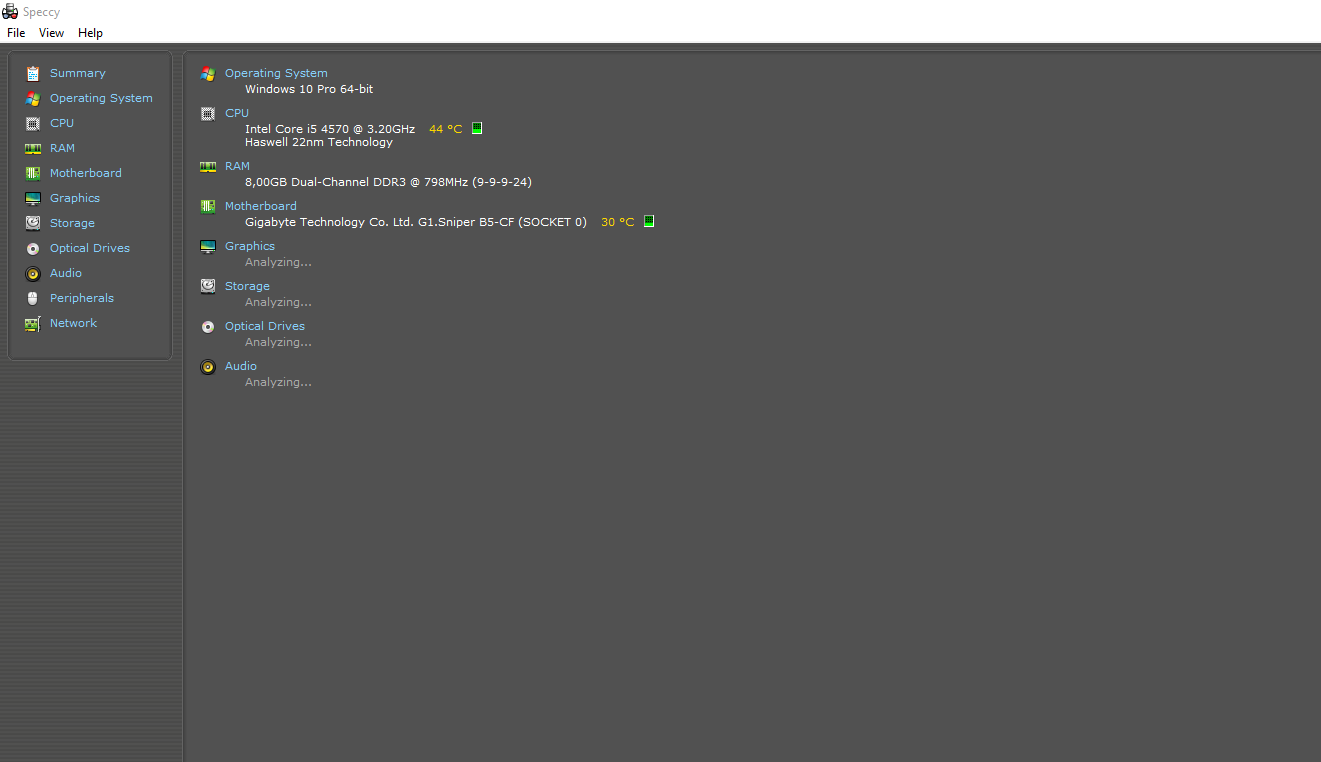Viewport: 1321px width, 762px height.
Task: Click the CPU chip icon in summary pane
Action: click(208, 113)
